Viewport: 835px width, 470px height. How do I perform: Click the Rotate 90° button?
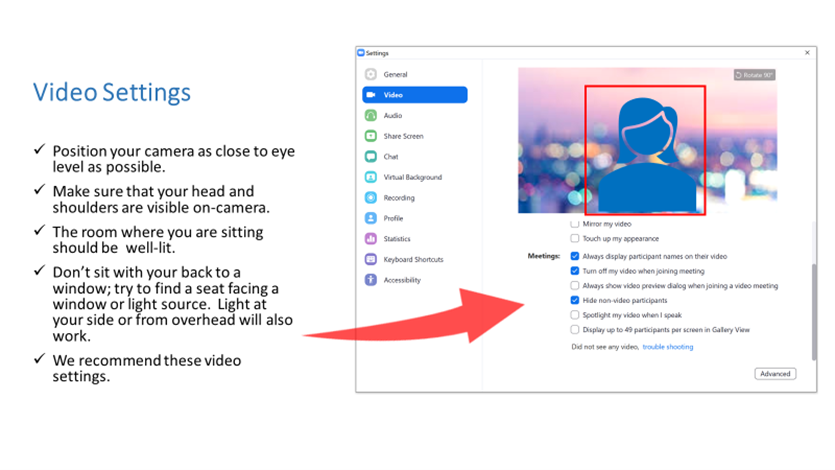[754, 75]
